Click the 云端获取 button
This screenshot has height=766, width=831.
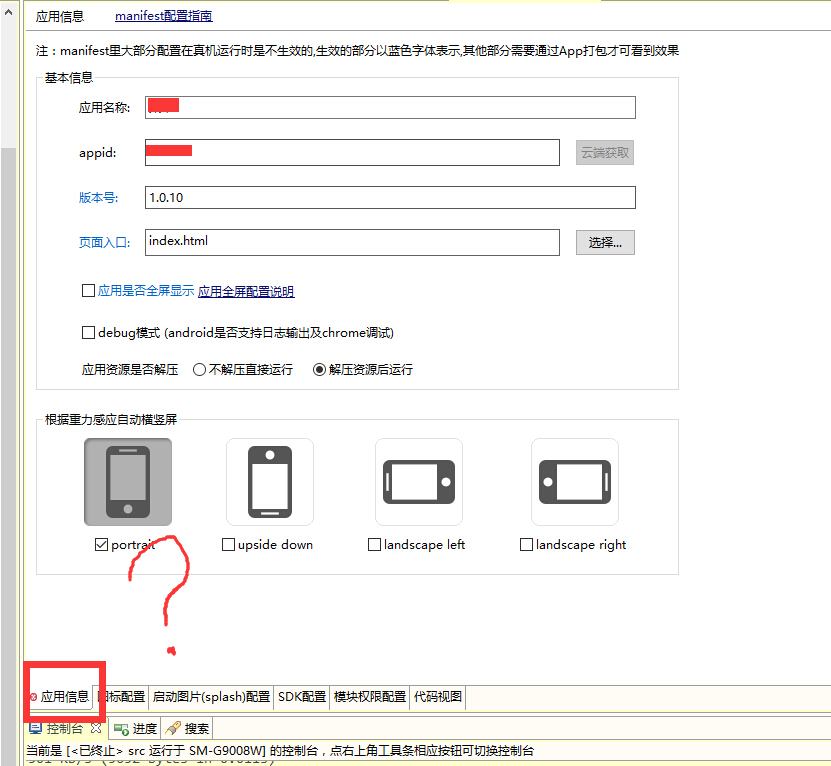(605, 153)
